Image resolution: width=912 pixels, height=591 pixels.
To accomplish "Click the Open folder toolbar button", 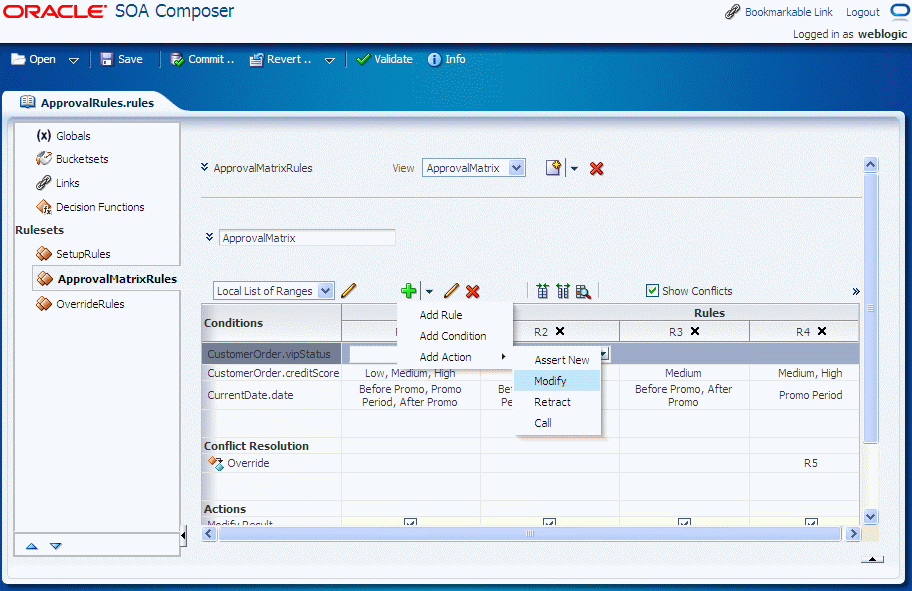I will click(x=34, y=59).
